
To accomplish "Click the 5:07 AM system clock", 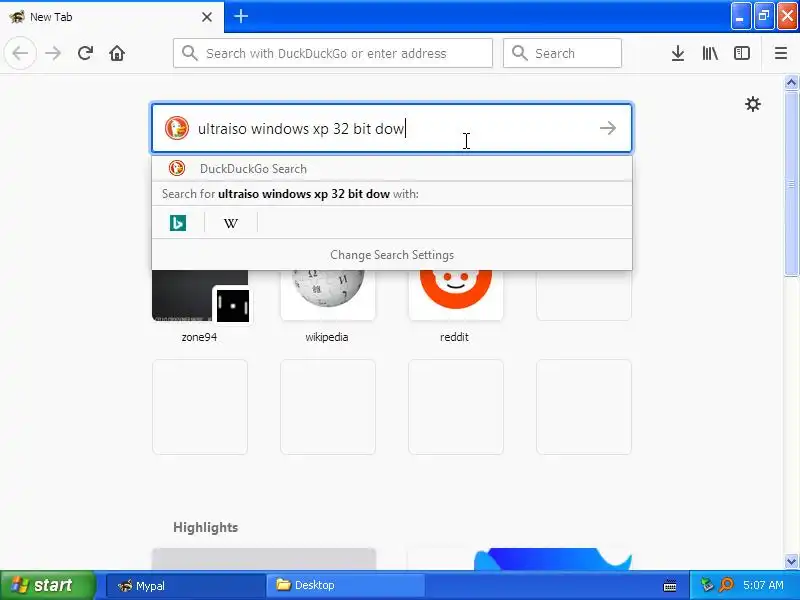I will (x=763, y=585).
